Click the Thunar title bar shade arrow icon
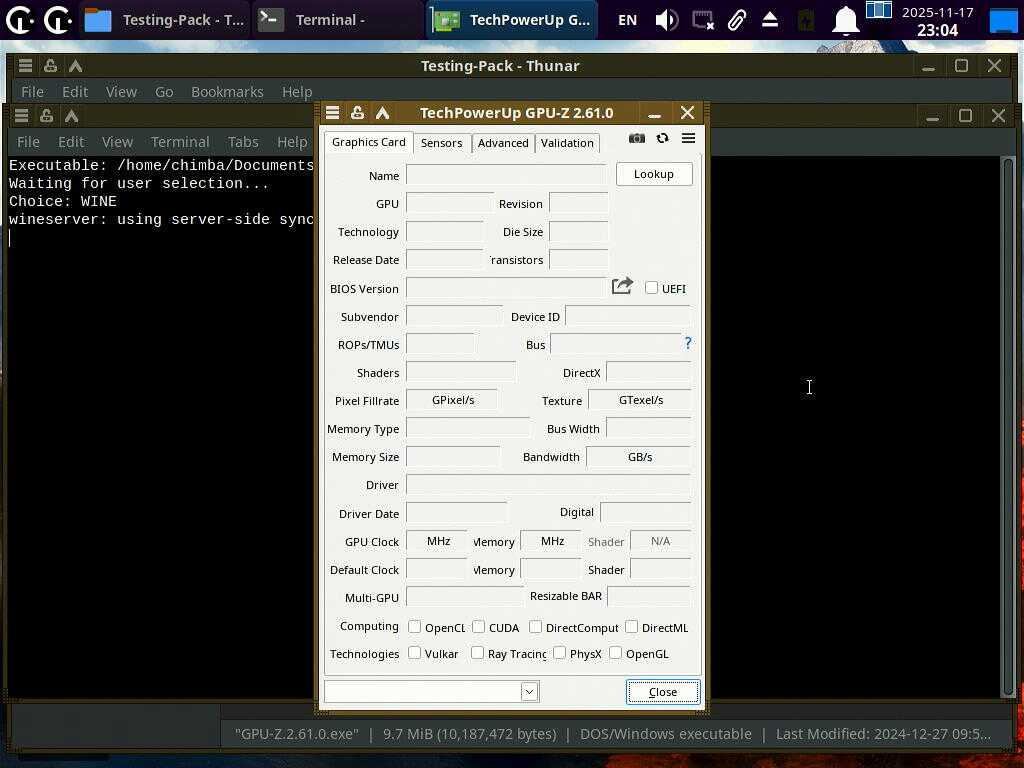Viewport: 1024px width, 768px height. coord(75,65)
